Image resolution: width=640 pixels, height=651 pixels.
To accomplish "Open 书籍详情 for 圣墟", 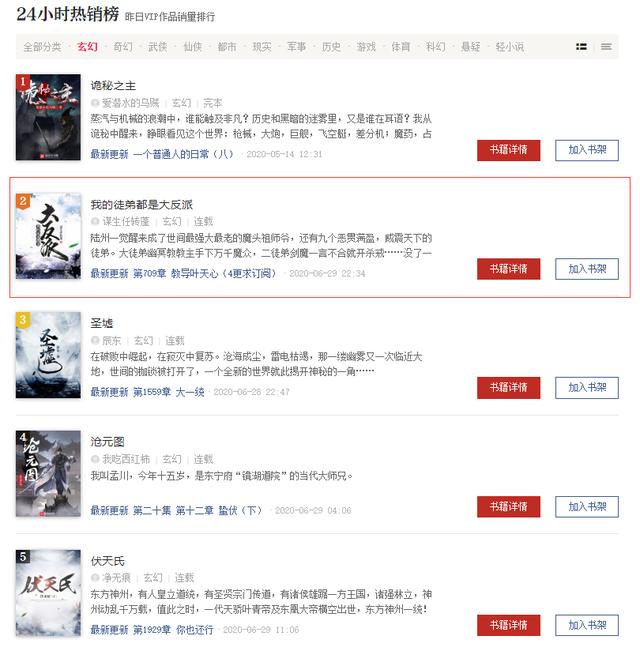I will click(508, 388).
